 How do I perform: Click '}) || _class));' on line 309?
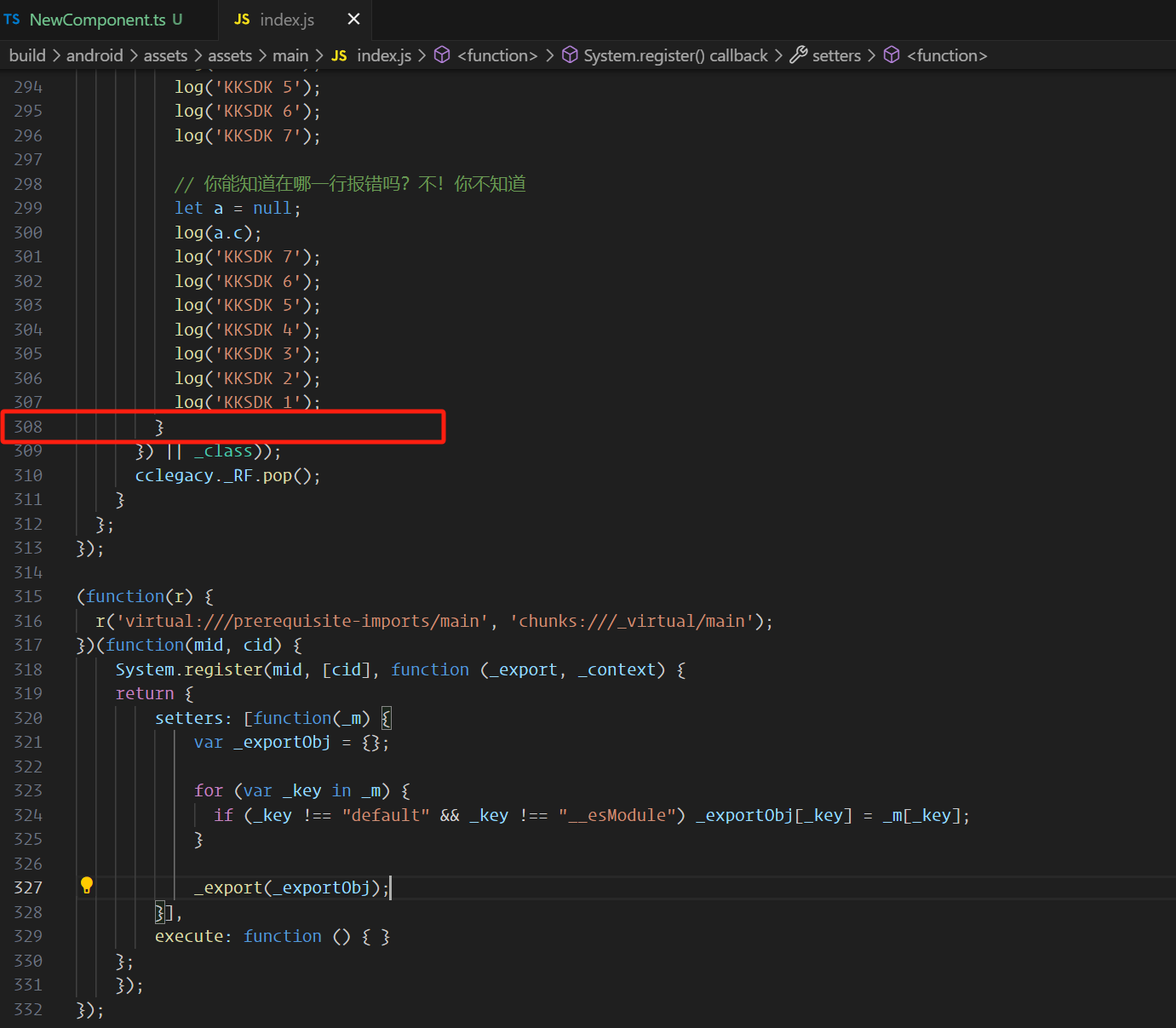pyautogui.click(x=208, y=451)
